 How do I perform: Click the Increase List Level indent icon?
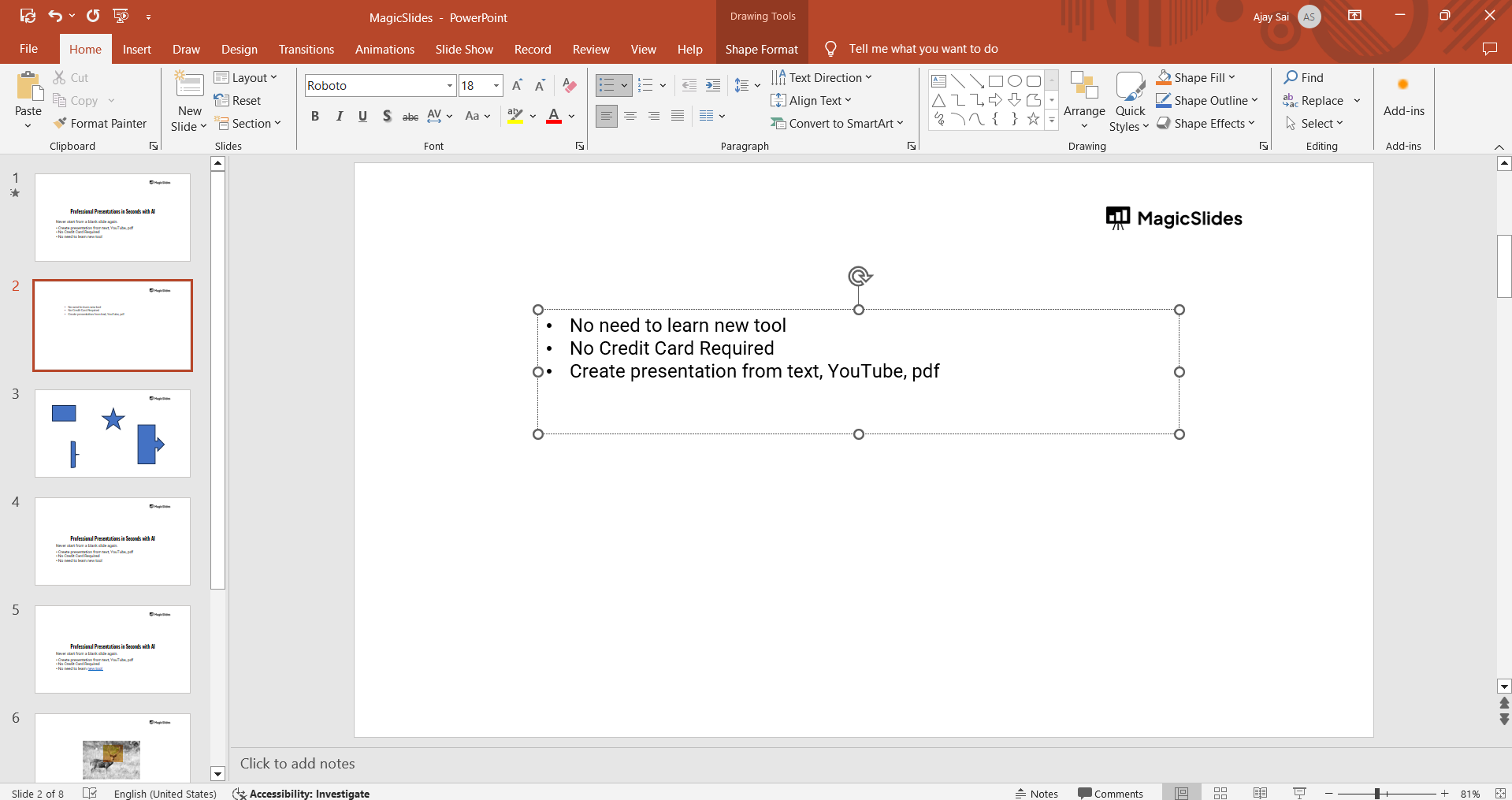coord(713,86)
